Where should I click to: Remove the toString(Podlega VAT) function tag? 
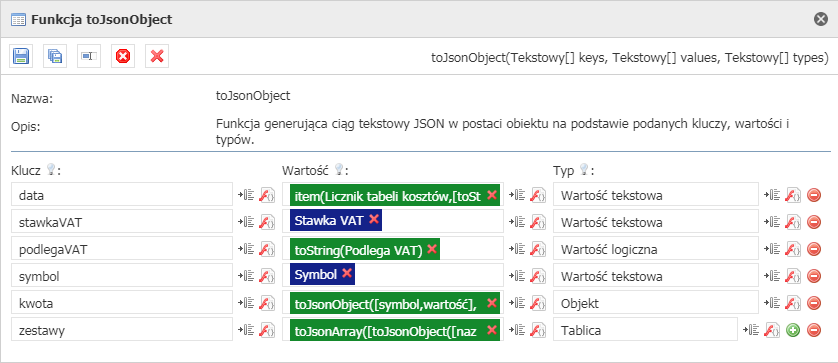[432, 249]
